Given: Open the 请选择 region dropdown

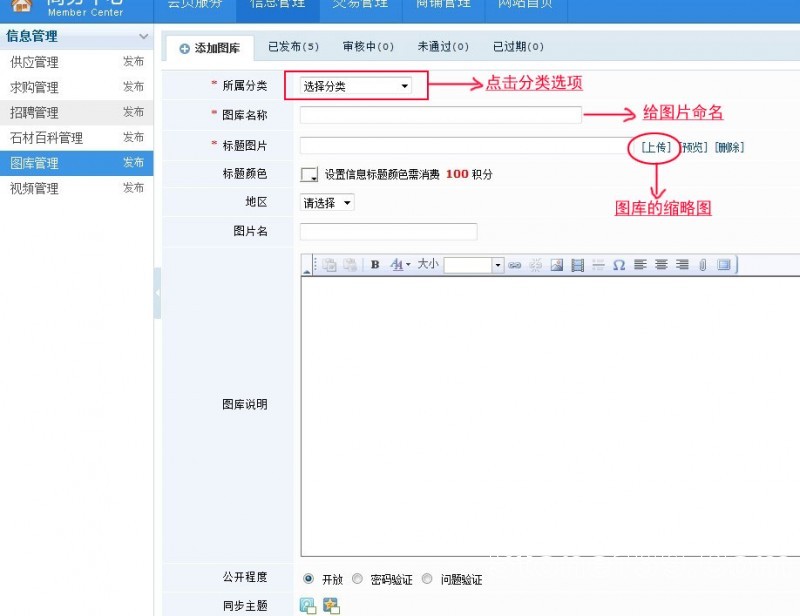Looking at the screenshot, I should 324,202.
